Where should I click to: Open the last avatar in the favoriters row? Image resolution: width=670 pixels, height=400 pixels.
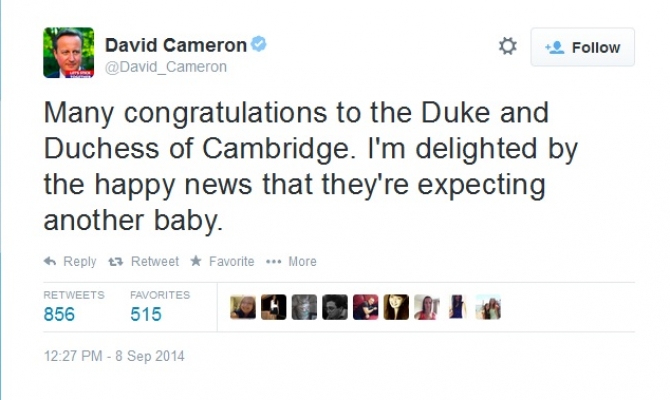pos(488,307)
